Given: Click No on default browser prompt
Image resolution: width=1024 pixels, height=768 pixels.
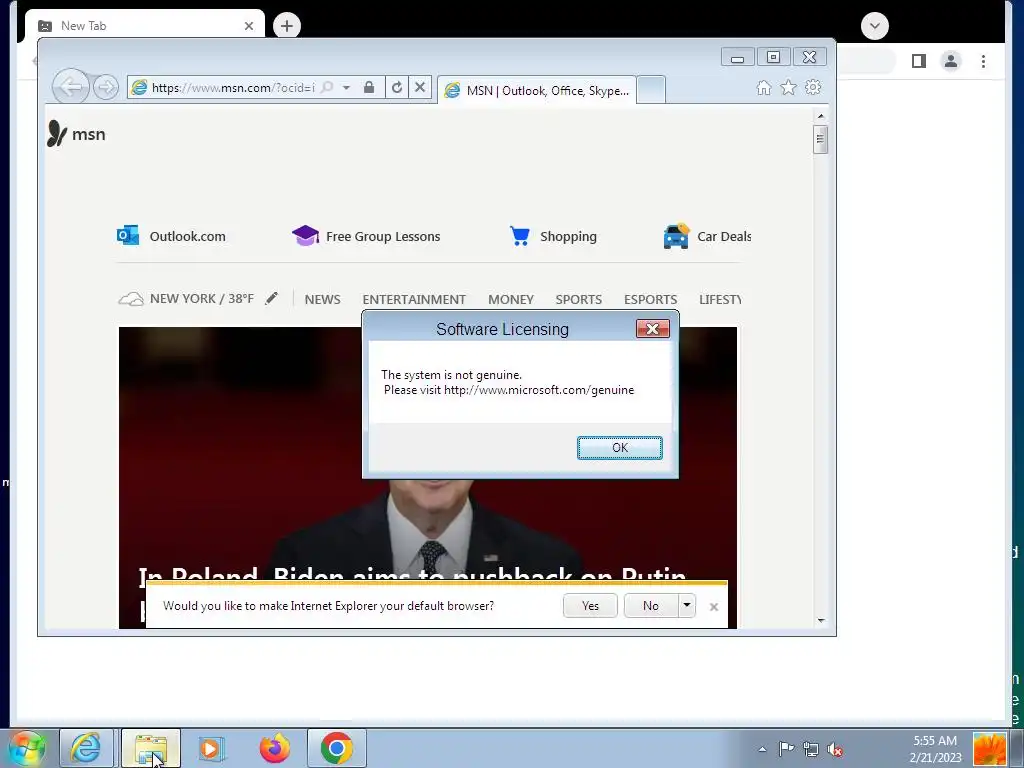Looking at the screenshot, I should tap(651, 605).
